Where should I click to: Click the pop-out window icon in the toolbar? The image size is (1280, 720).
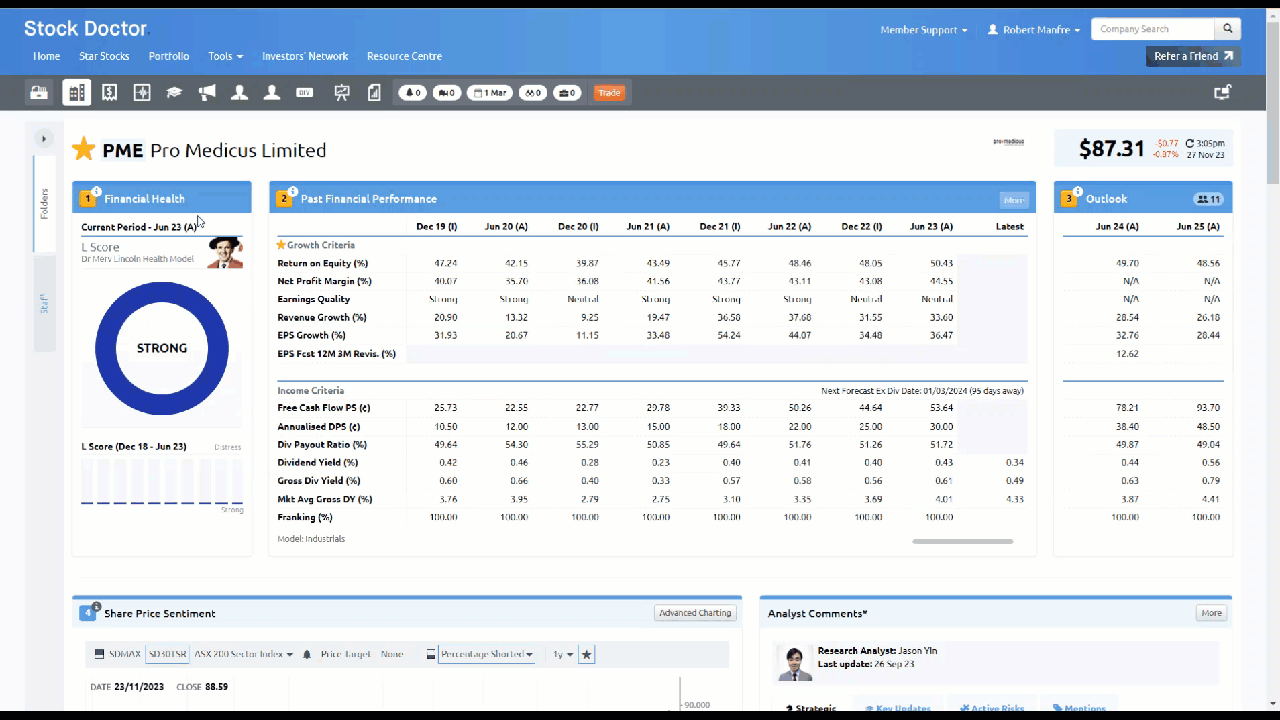(x=1222, y=93)
